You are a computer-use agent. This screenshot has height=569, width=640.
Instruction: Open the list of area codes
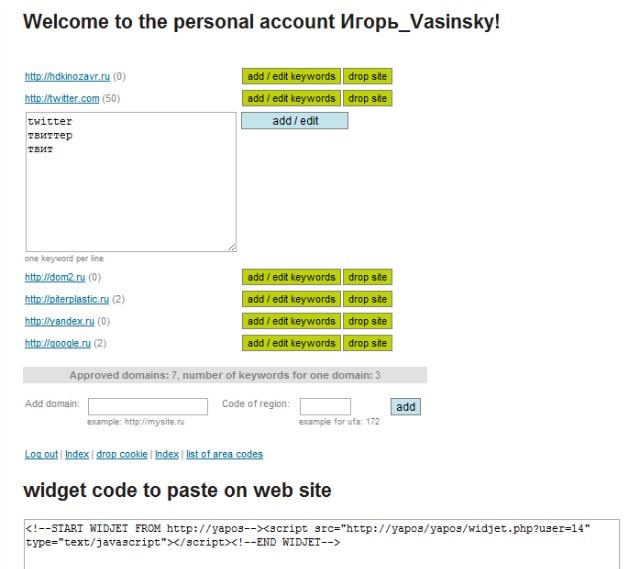point(224,454)
